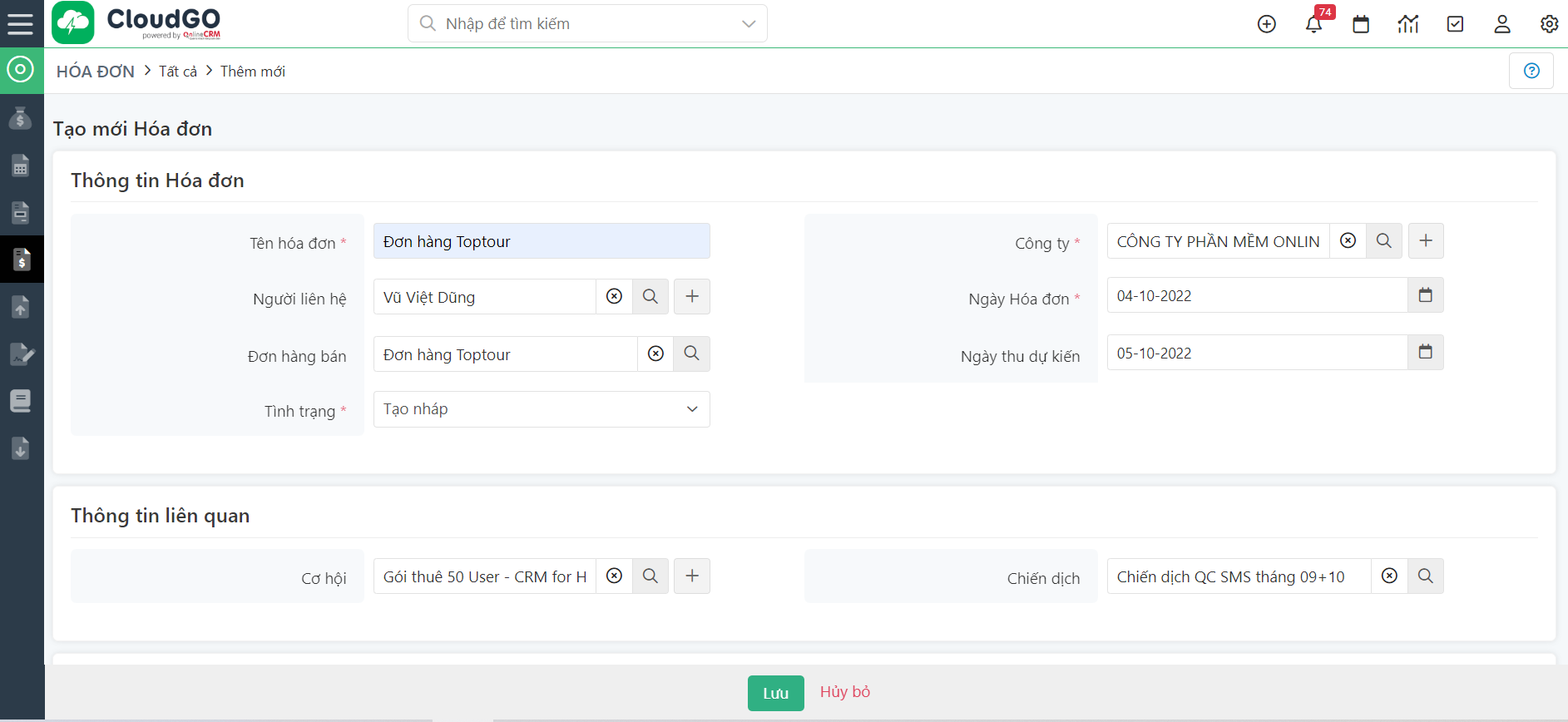Viewport: 1568px width, 722px height.
Task: Add a new Cơ hội with plus
Action: (x=691, y=576)
